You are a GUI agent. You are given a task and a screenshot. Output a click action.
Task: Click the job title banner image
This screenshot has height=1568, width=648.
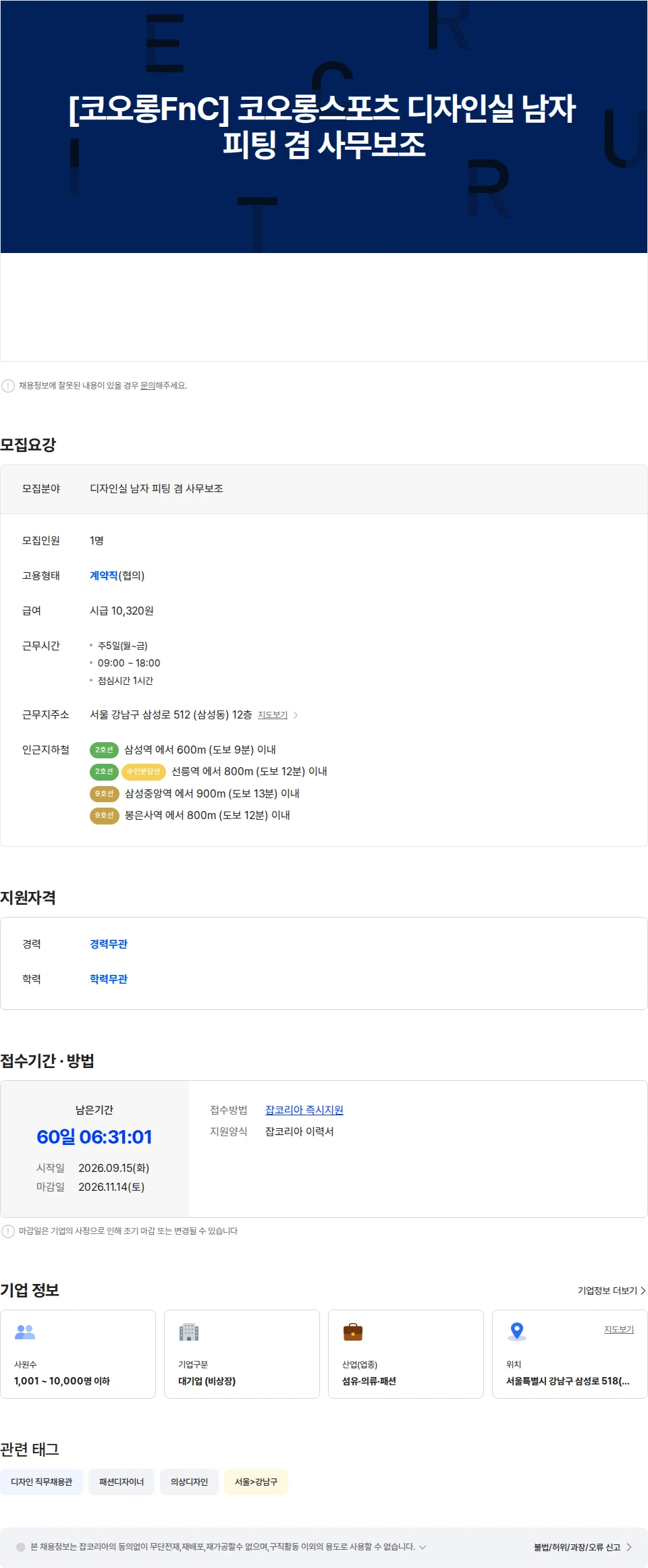coord(324,127)
